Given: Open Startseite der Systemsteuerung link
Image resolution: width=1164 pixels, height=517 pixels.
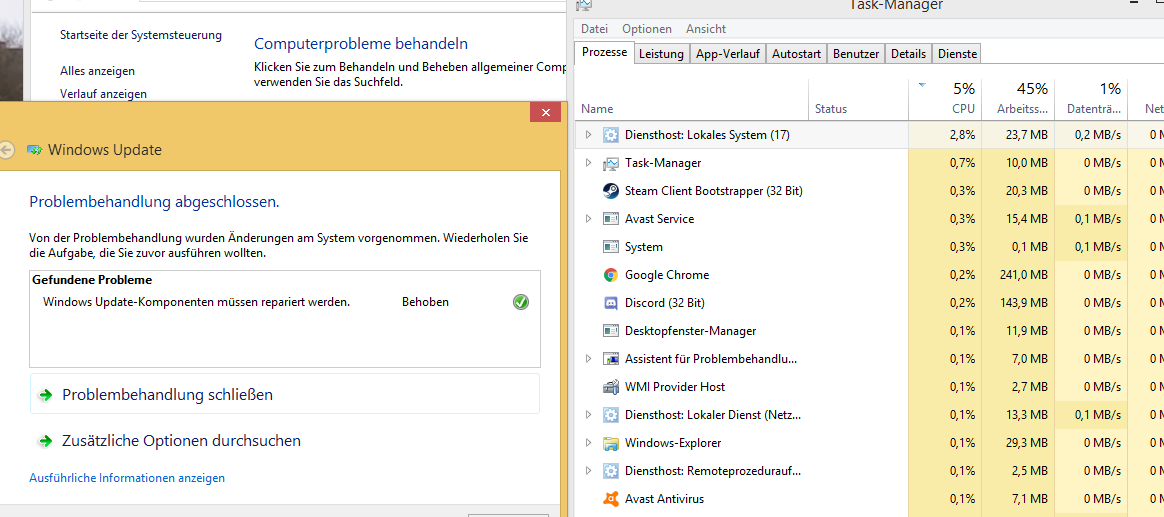Looking at the screenshot, I should pos(141,35).
